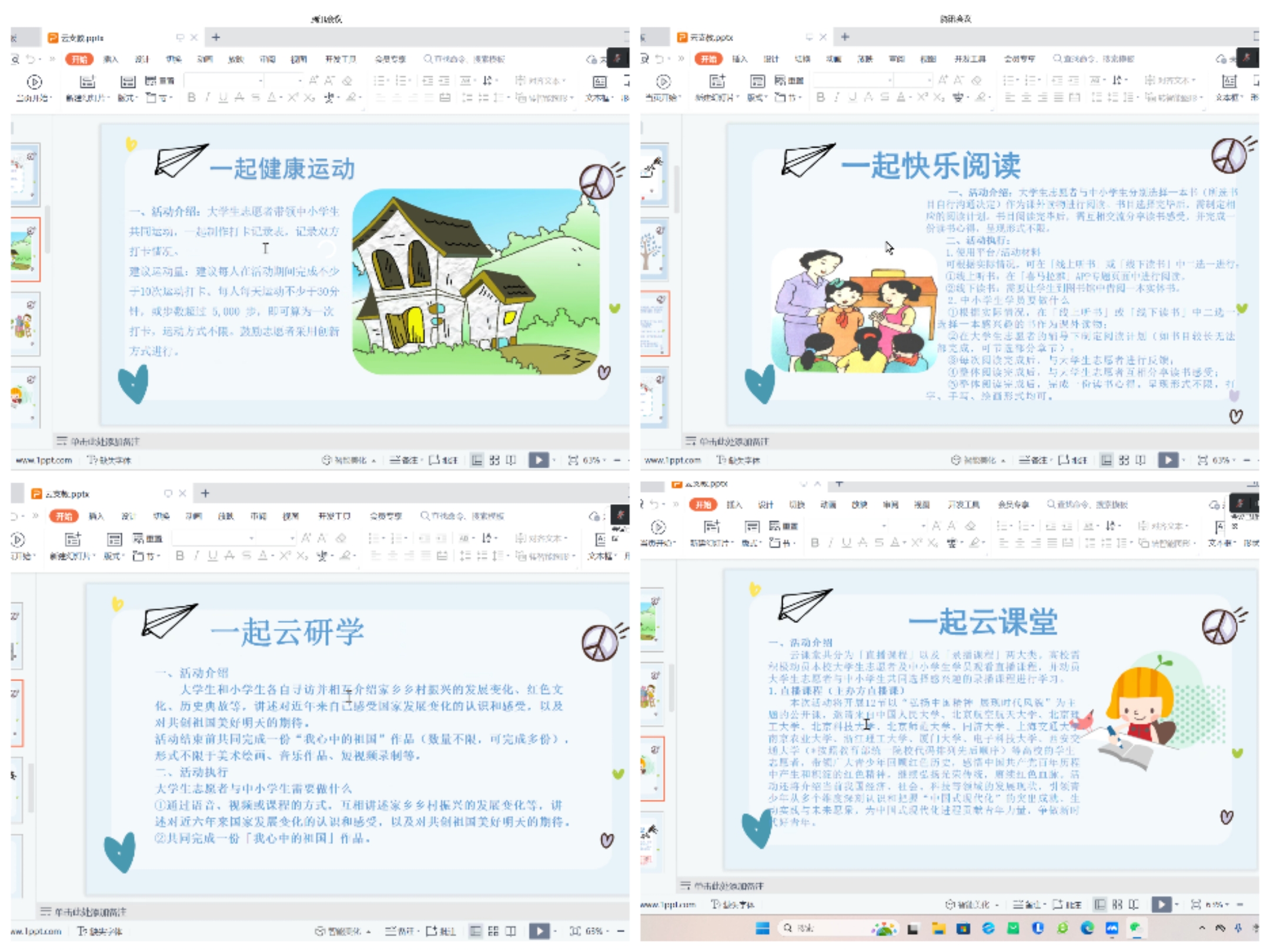Toggle Italic in 一起云课堂 window toolbar
1270x952 pixels.
click(830, 542)
